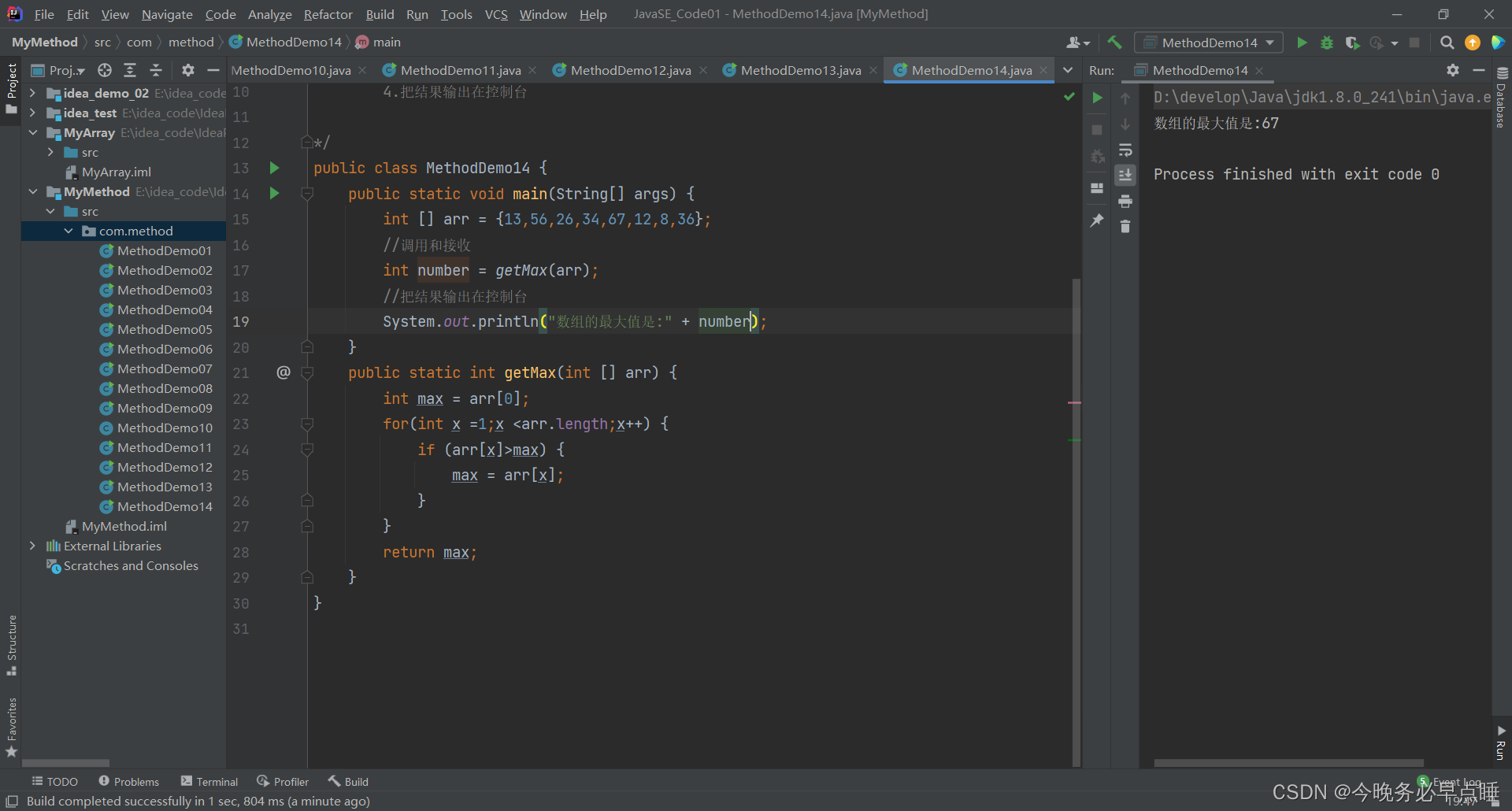Fold the for loop at line 23
This screenshot has height=811, width=1512.
(x=308, y=424)
